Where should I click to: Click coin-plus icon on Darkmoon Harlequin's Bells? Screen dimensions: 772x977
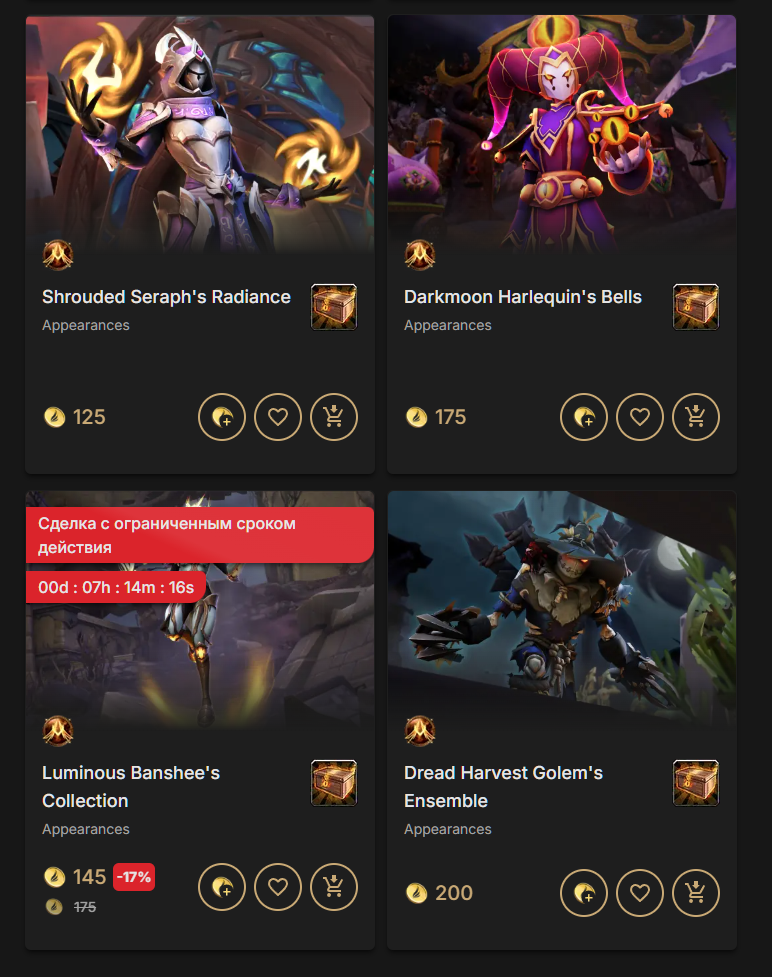[x=584, y=417]
